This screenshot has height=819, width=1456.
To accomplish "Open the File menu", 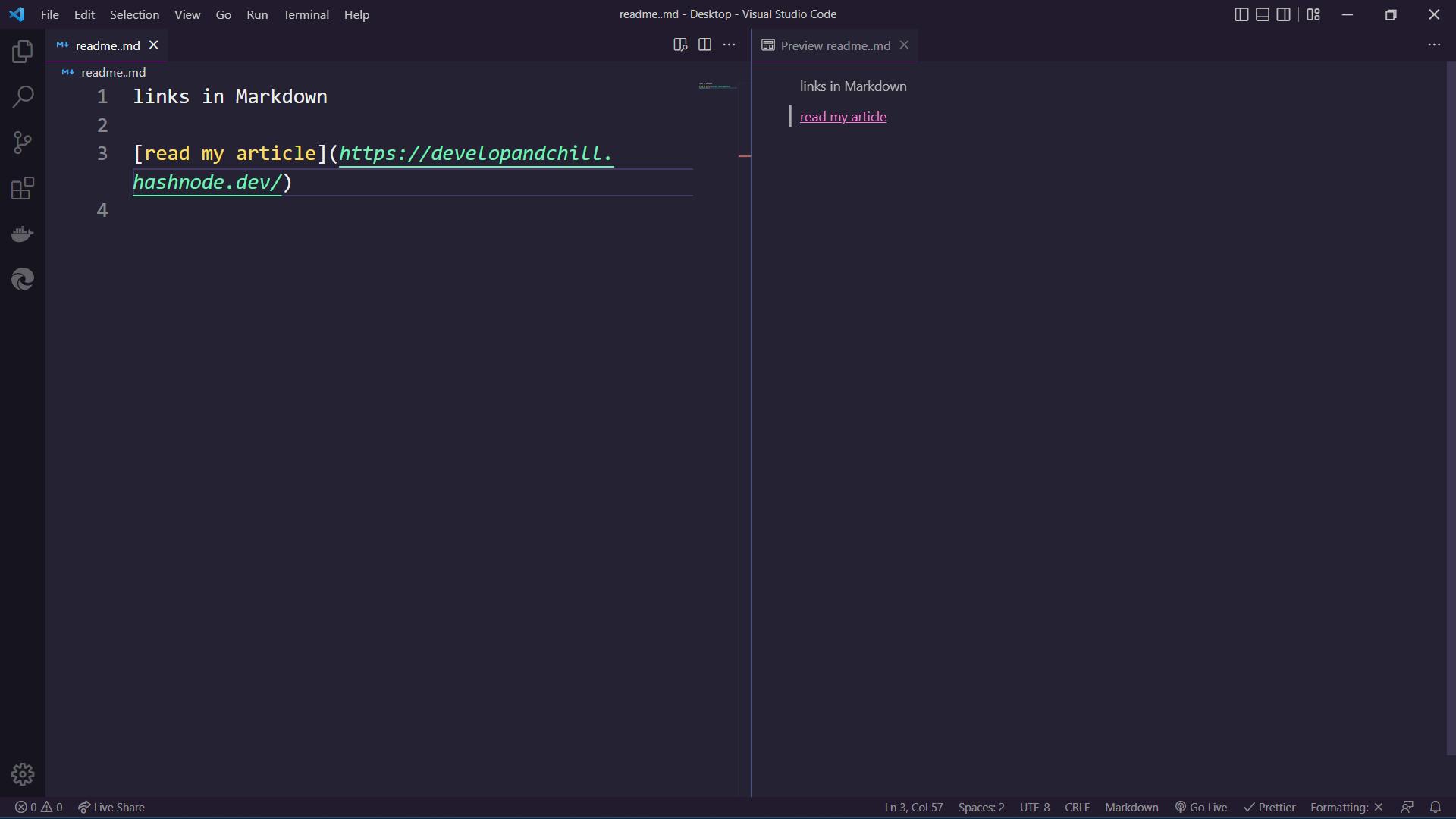I will click(x=49, y=14).
